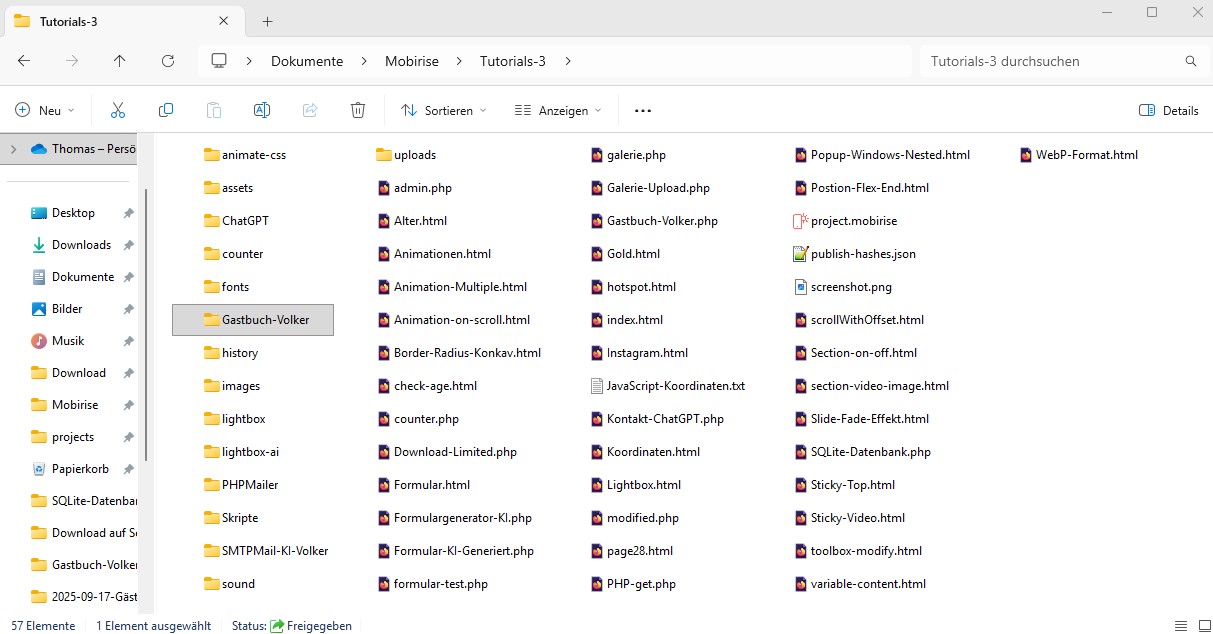The height and width of the screenshot is (634, 1213).
Task: Select the project.mobirise file
Action: click(853, 221)
